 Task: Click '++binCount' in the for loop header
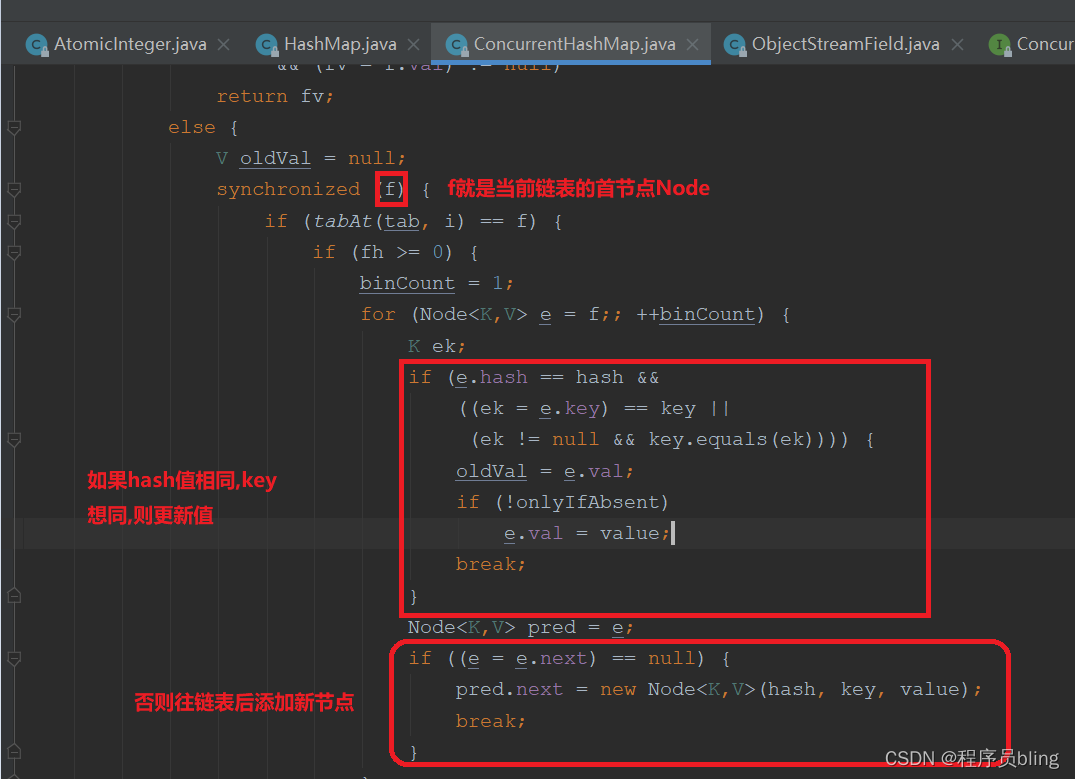[x=695, y=315]
